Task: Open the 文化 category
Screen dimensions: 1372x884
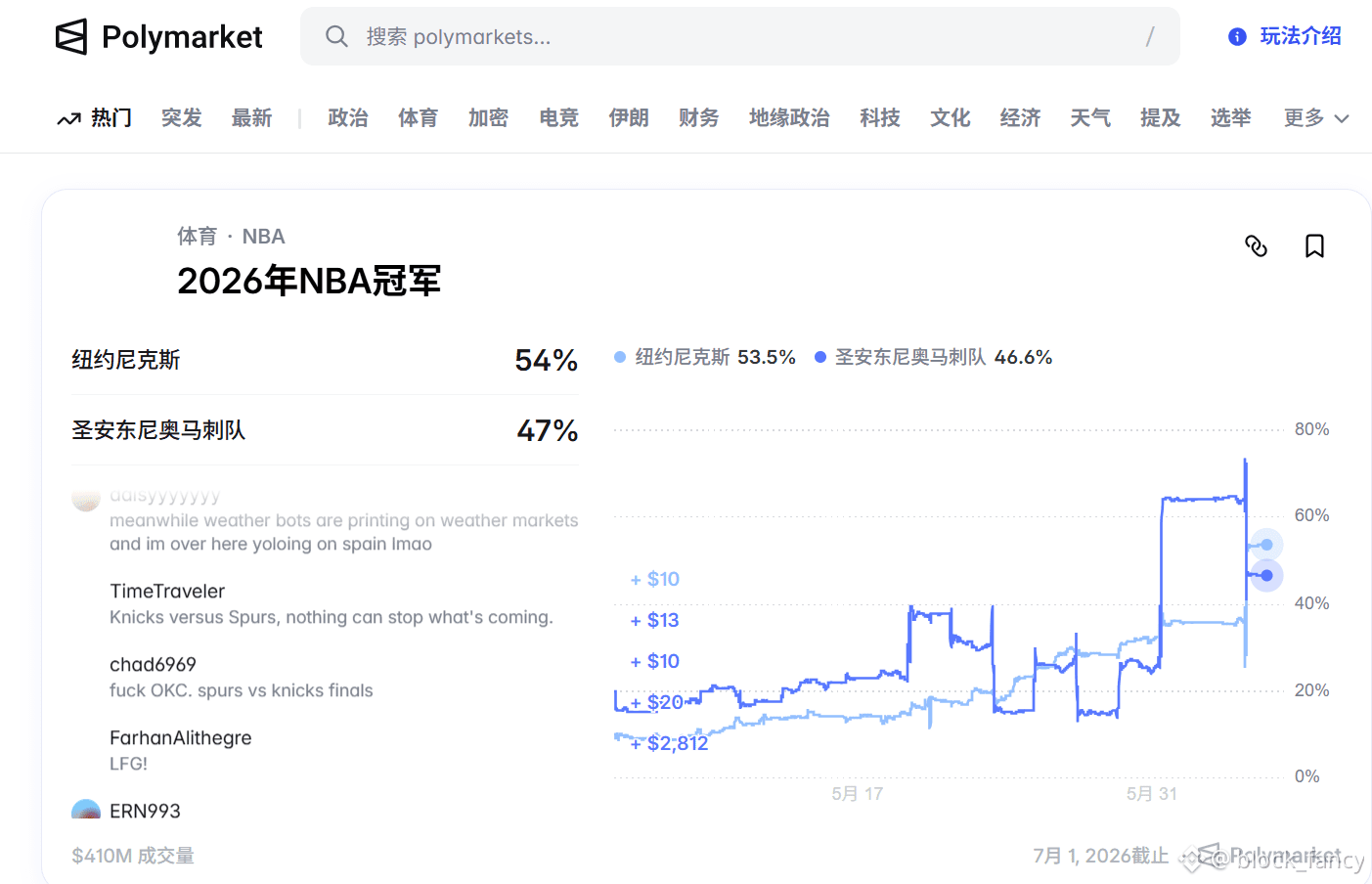Action: (951, 118)
